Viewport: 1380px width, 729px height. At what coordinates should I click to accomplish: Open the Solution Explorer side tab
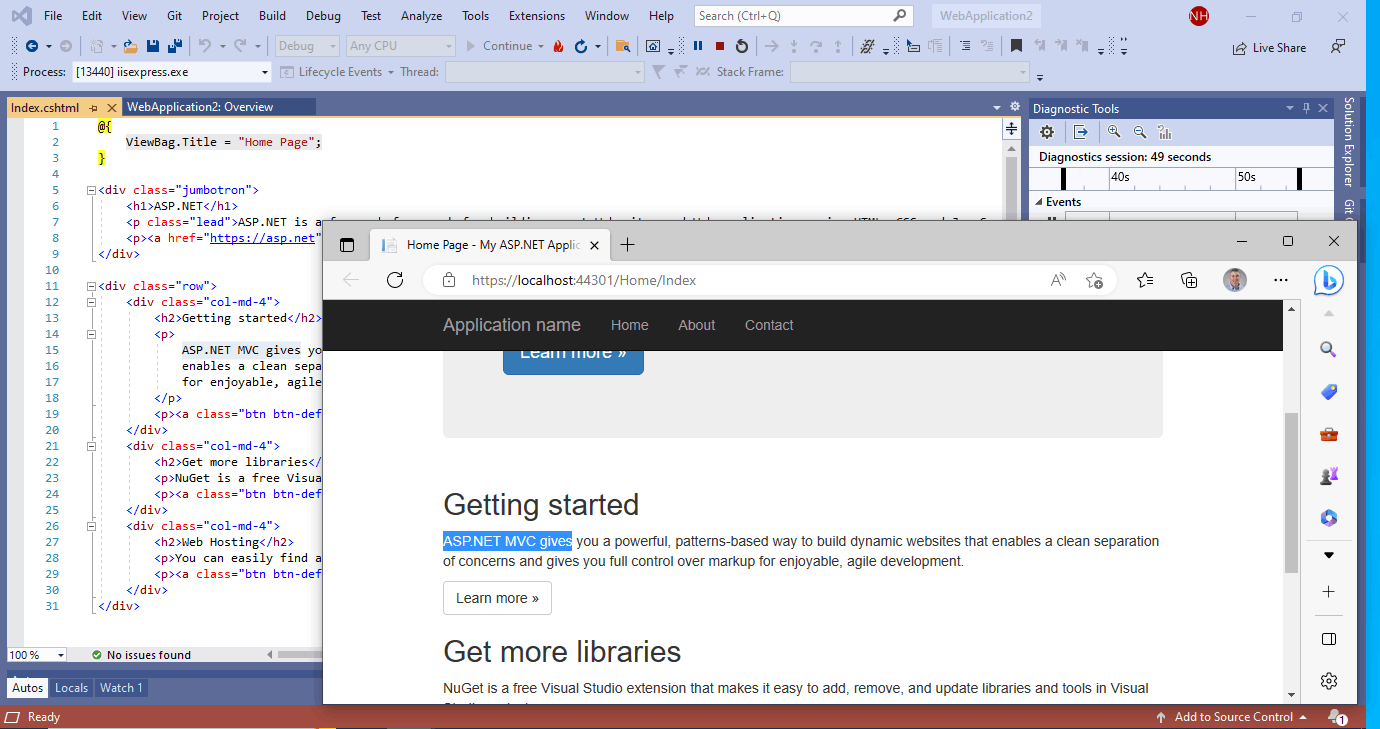coord(1348,142)
